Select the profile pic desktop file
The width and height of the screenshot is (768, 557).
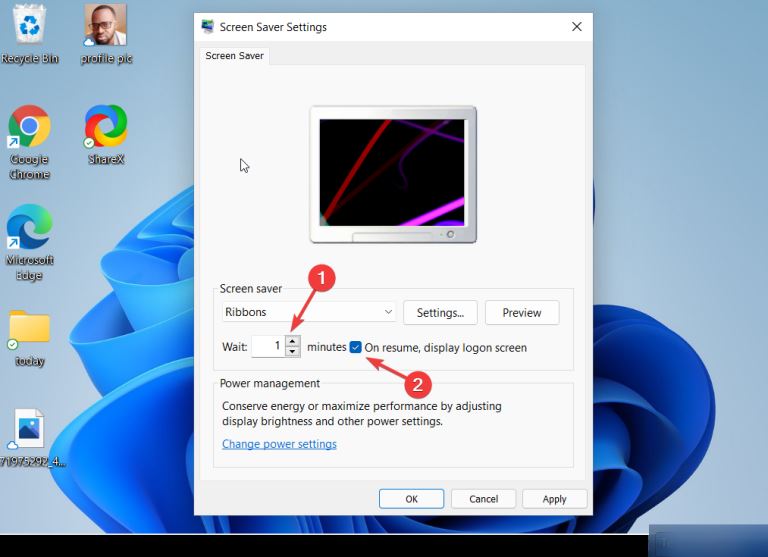point(106,34)
